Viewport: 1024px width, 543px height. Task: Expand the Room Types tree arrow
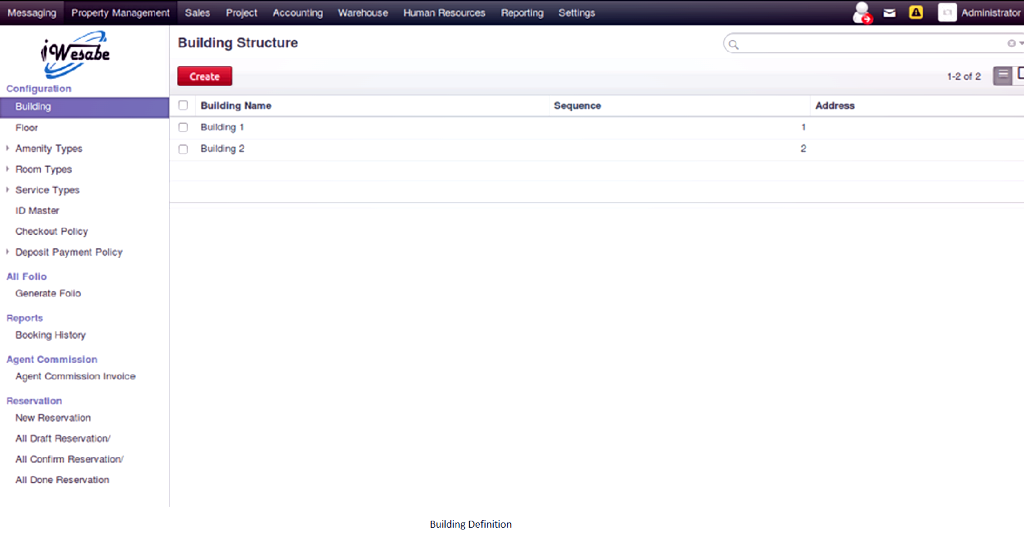point(8,169)
